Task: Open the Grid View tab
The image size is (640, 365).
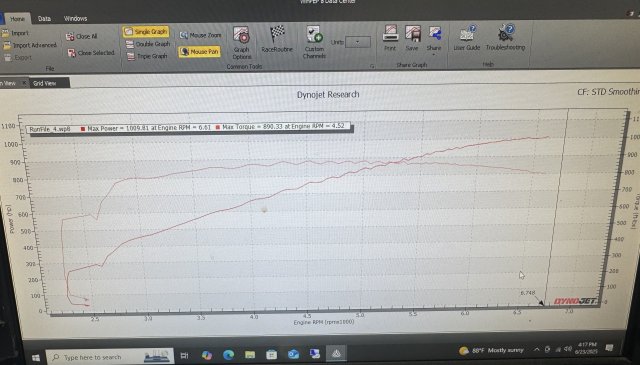Action: [x=44, y=83]
